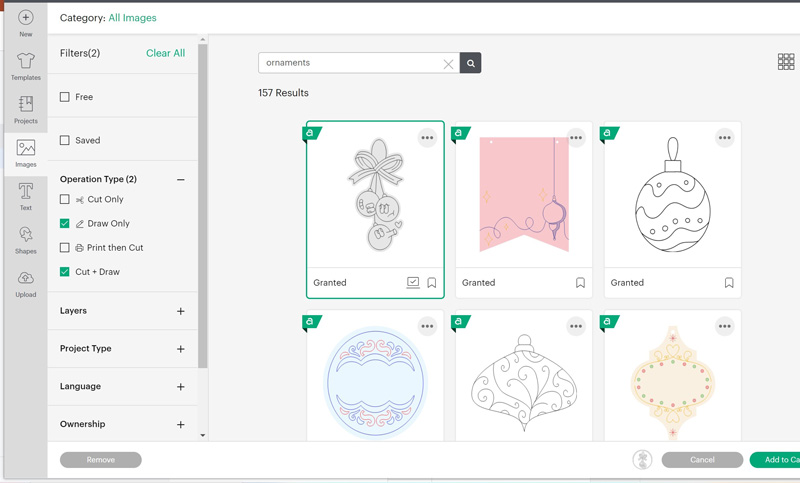Open three-dot menu on pink banner card
Screen dimensions: 800x483
coord(576,138)
